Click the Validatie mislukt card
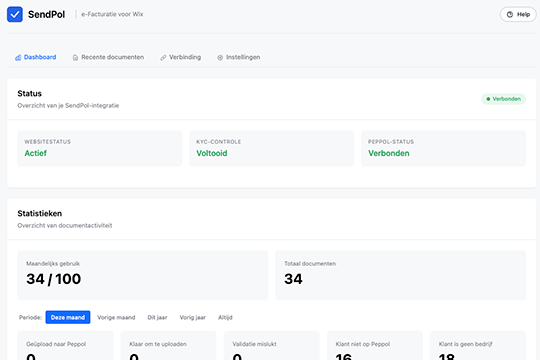Screen dimensions: 540x360 pos(271,346)
